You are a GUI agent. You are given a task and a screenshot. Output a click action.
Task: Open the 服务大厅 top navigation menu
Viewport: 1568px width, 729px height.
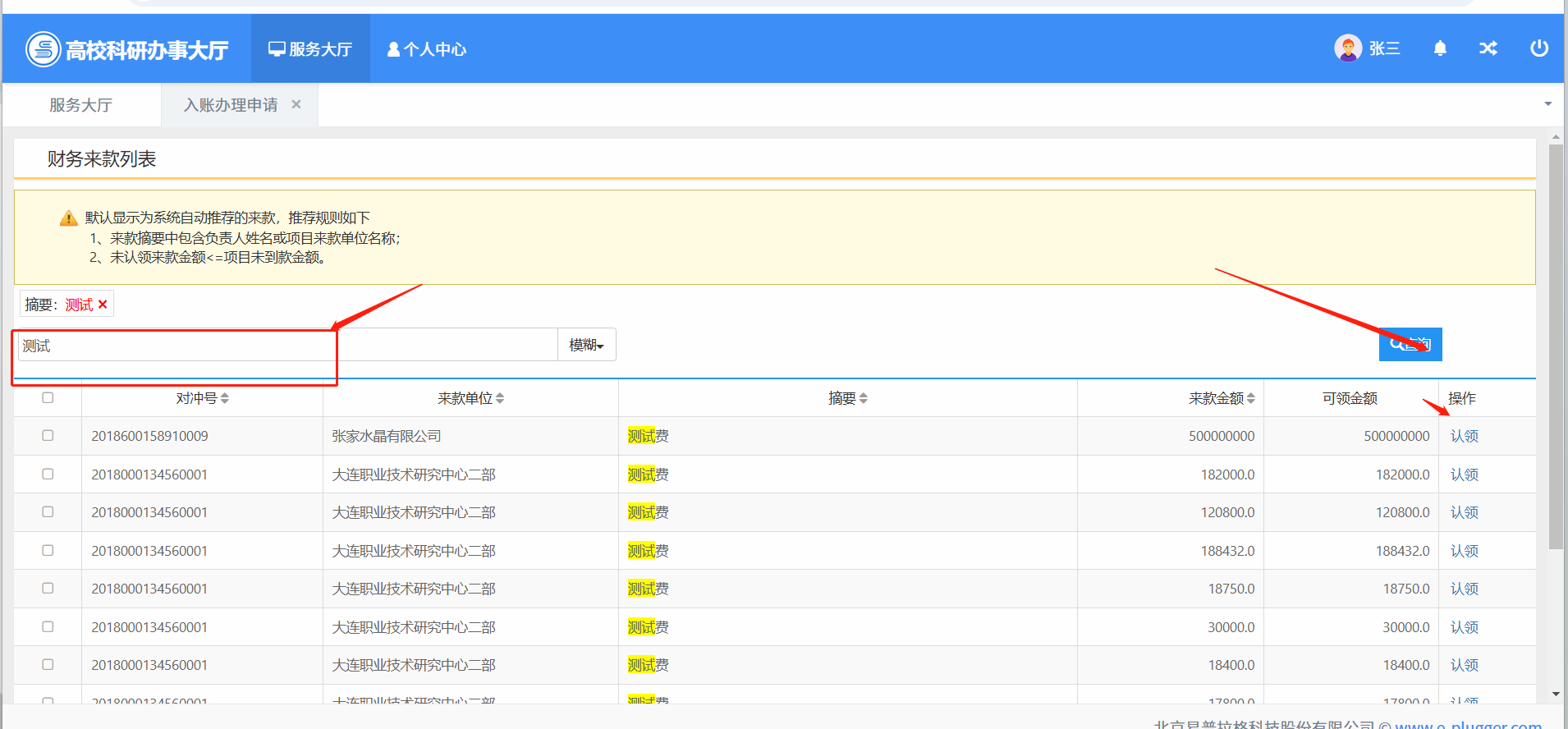(310, 49)
